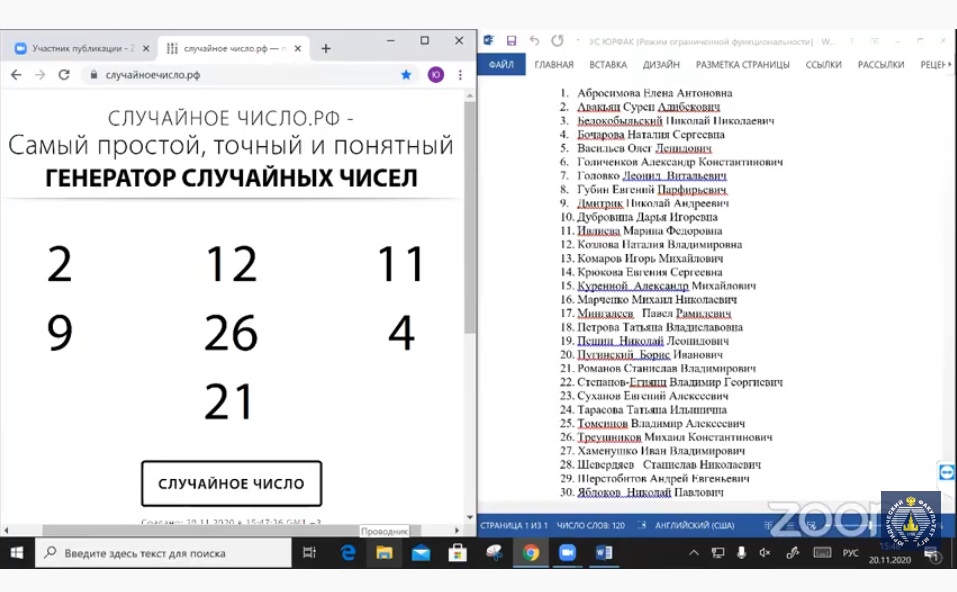Screen dimensions: 957x592
Task: Click the Zoom taskbar icon
Action: click(x=567, y=553)
